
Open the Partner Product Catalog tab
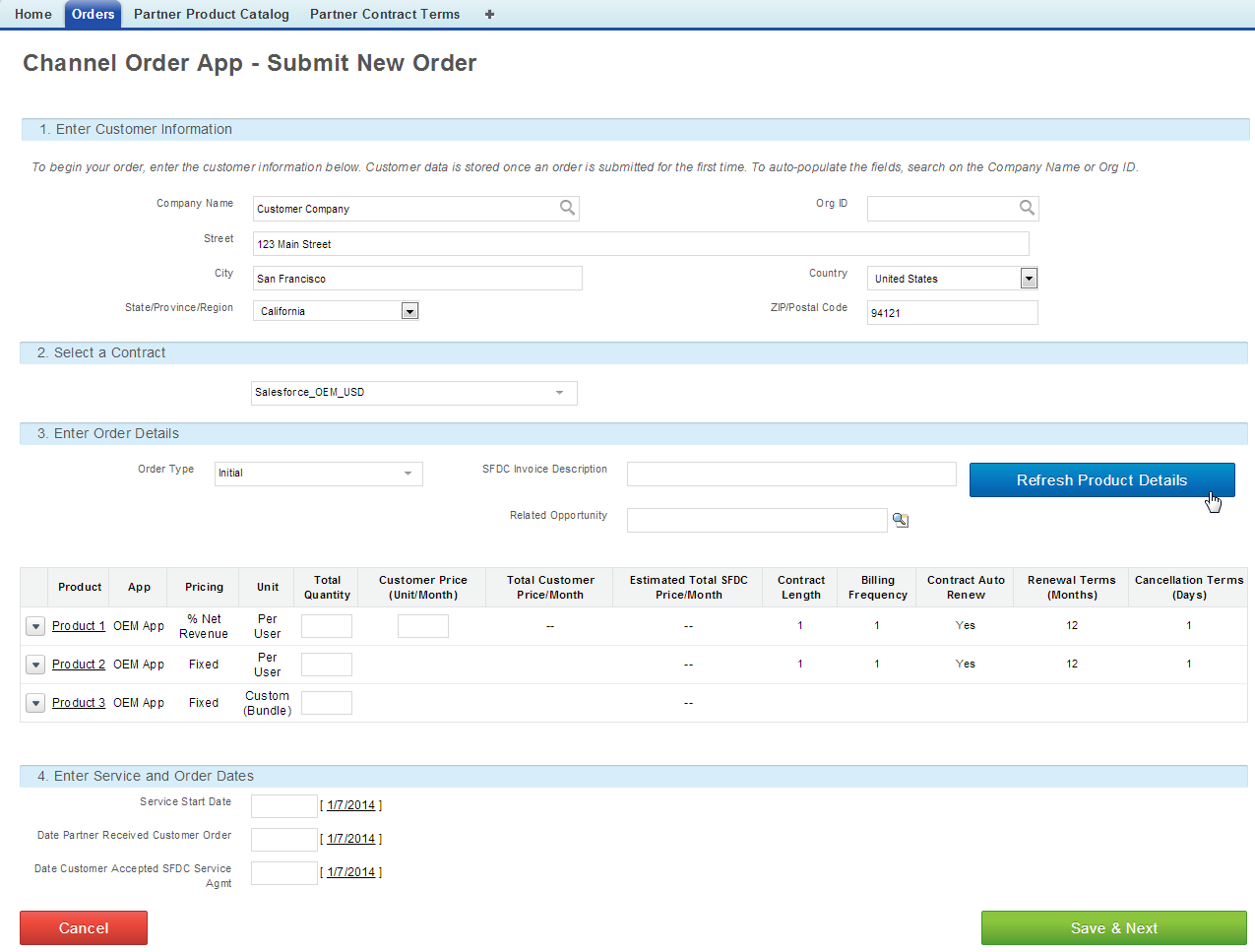[212, 14]
